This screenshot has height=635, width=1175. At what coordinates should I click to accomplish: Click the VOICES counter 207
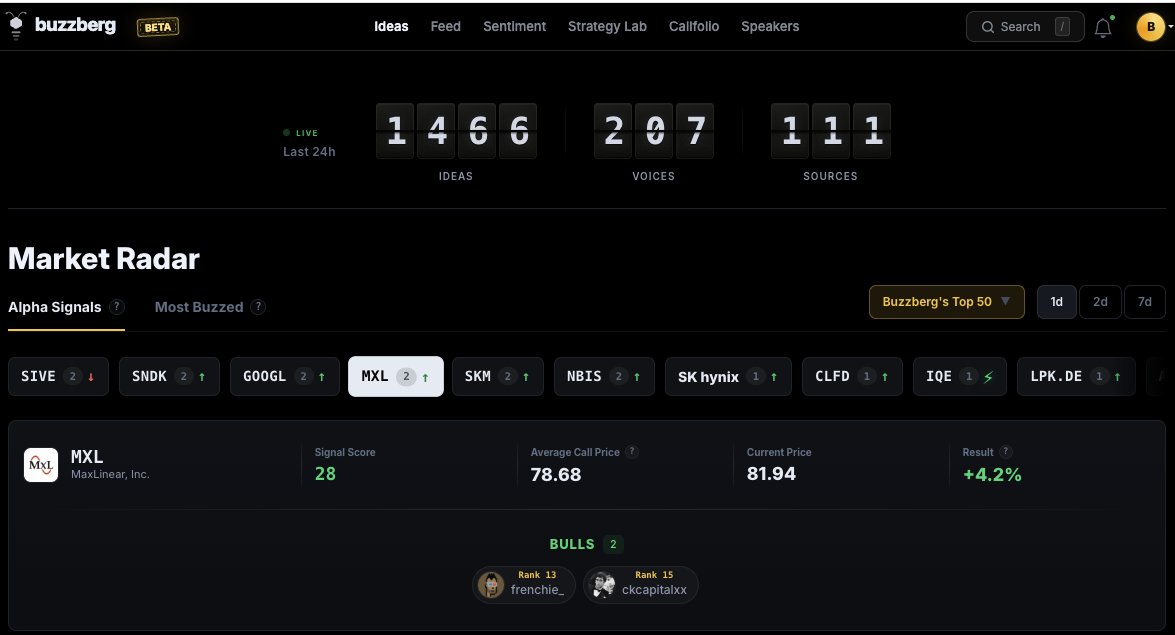[653, 131]
